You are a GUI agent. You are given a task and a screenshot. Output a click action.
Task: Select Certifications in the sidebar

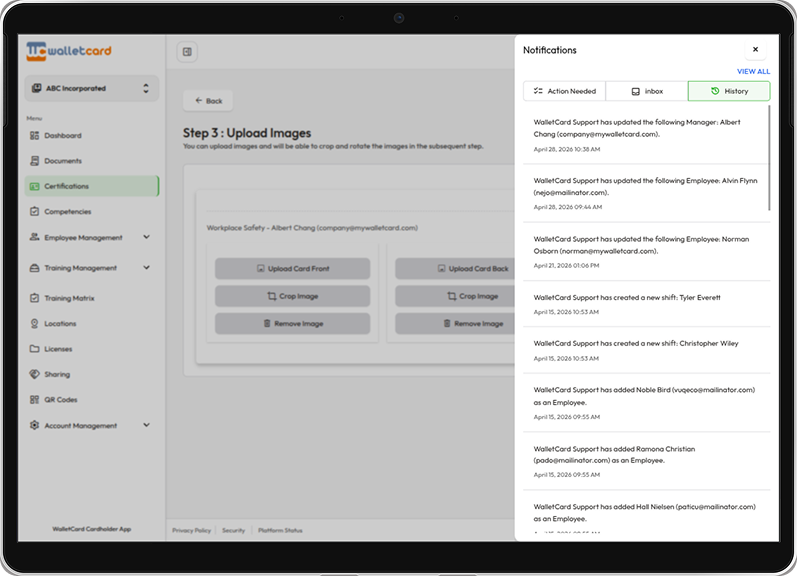pyautogui.click(x=91, y=186)
